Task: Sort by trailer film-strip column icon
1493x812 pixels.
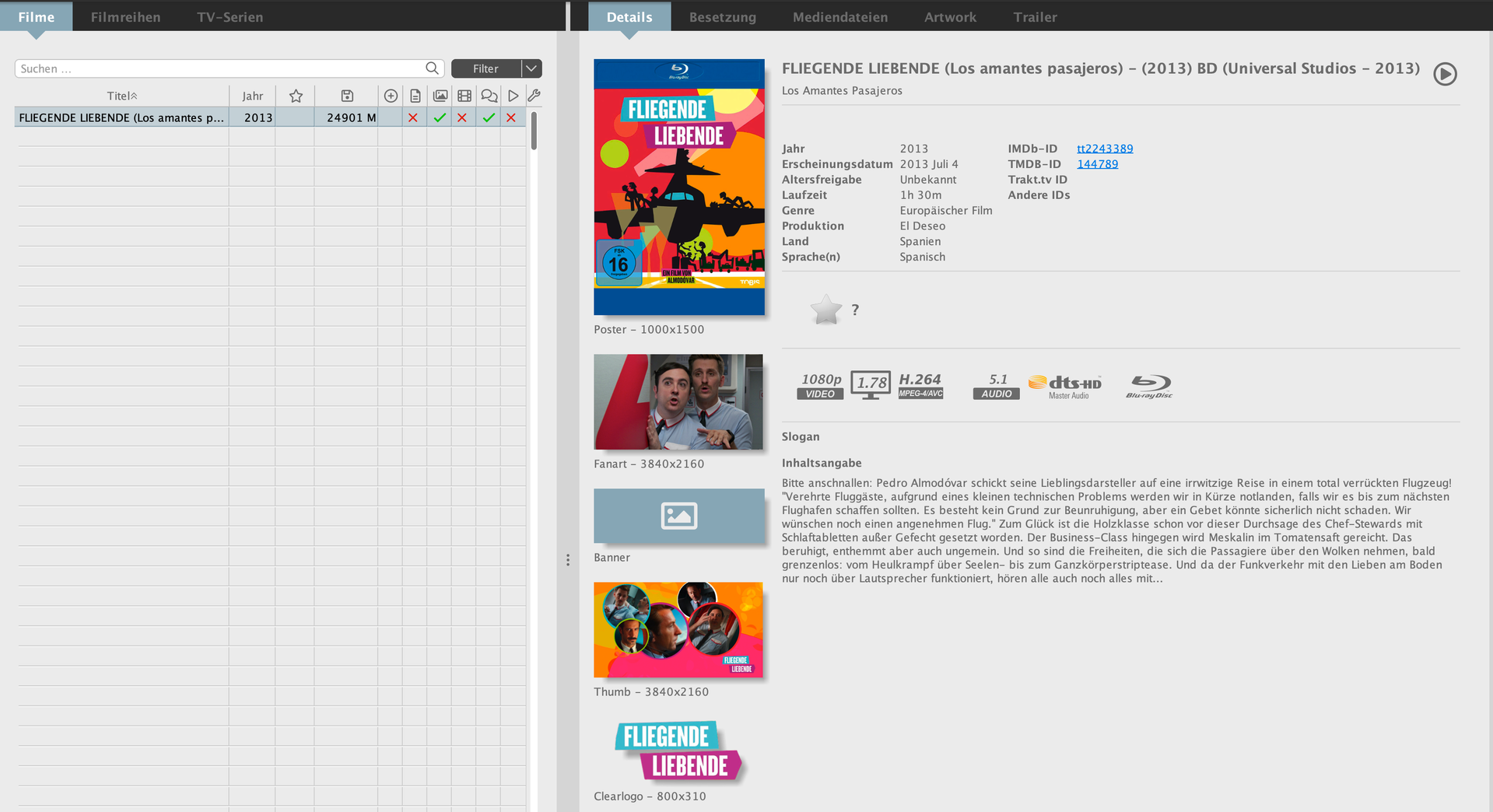Action: coord(464,96)
